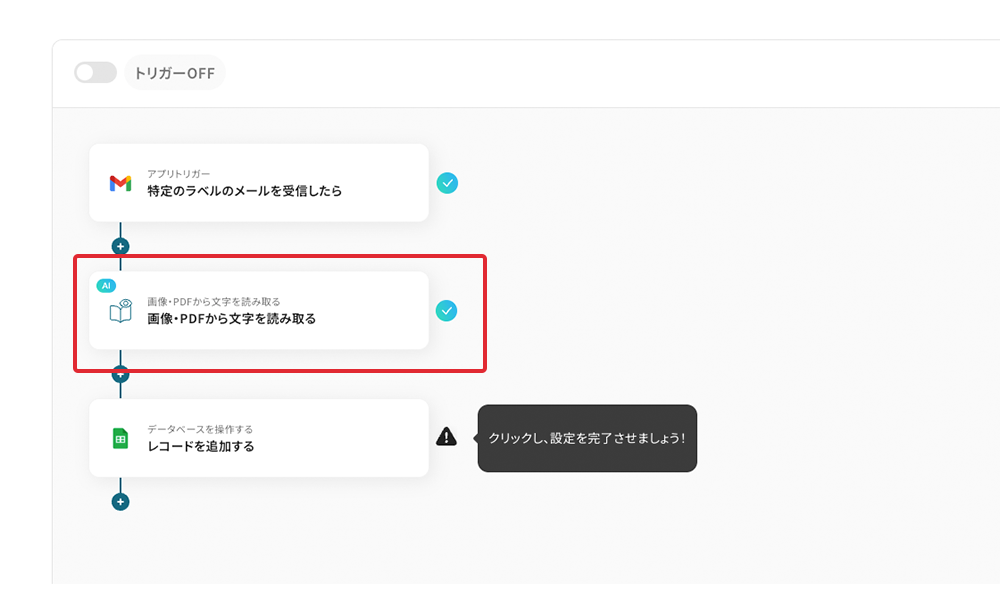Screen dimensions: 1000x592
Task: Click the warning triangle icon
Action: 446,437
